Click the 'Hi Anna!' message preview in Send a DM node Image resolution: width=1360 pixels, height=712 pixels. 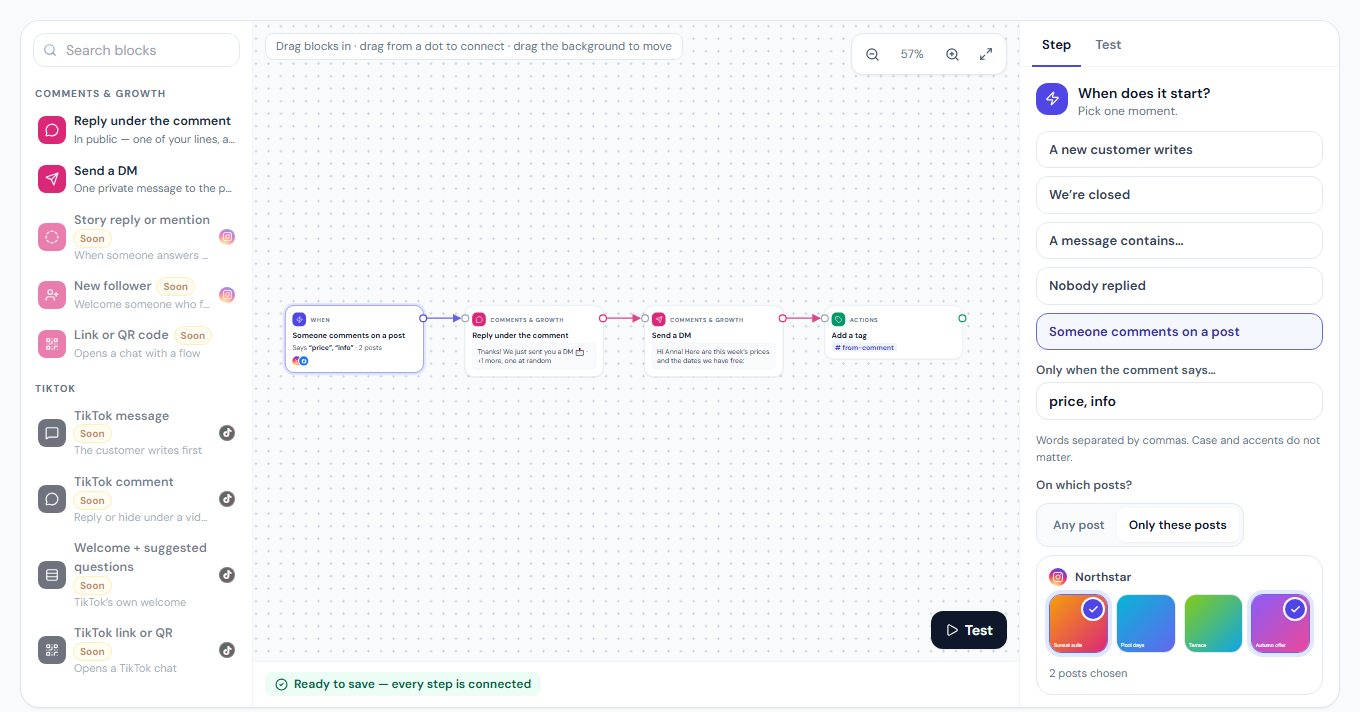click(712, 355)
